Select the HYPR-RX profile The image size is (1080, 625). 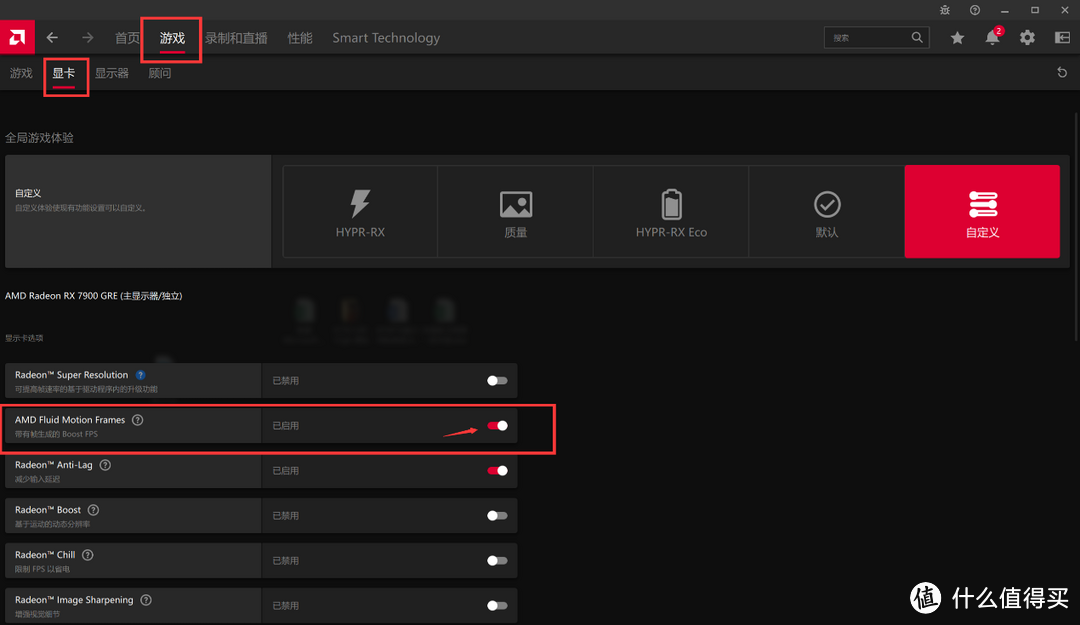point(360,212)
